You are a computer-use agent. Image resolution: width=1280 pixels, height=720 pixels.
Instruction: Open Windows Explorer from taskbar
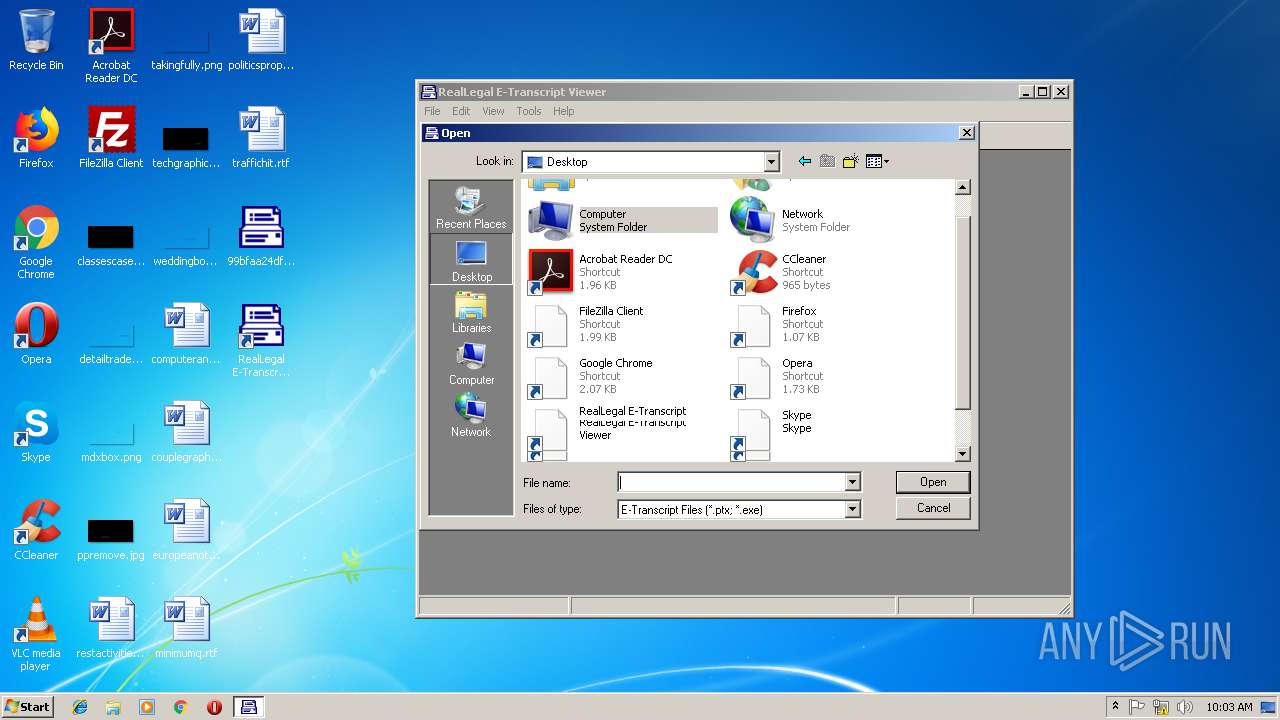(113, 707)
